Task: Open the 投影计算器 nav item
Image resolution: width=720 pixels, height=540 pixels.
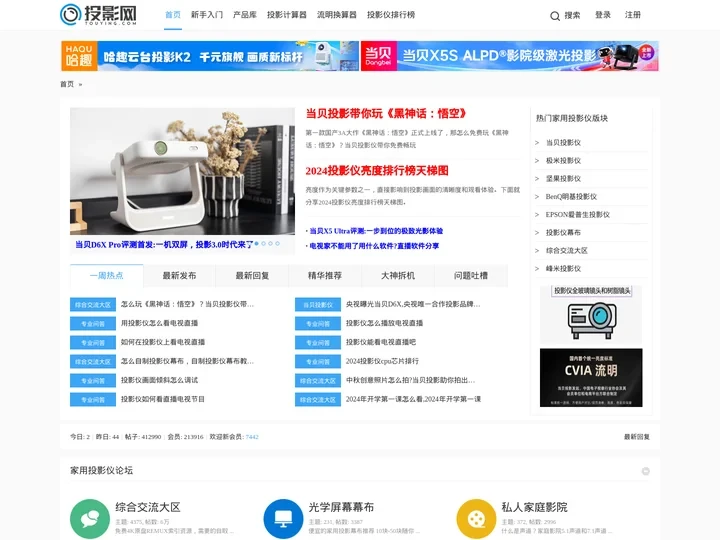Action: [287, 15]
